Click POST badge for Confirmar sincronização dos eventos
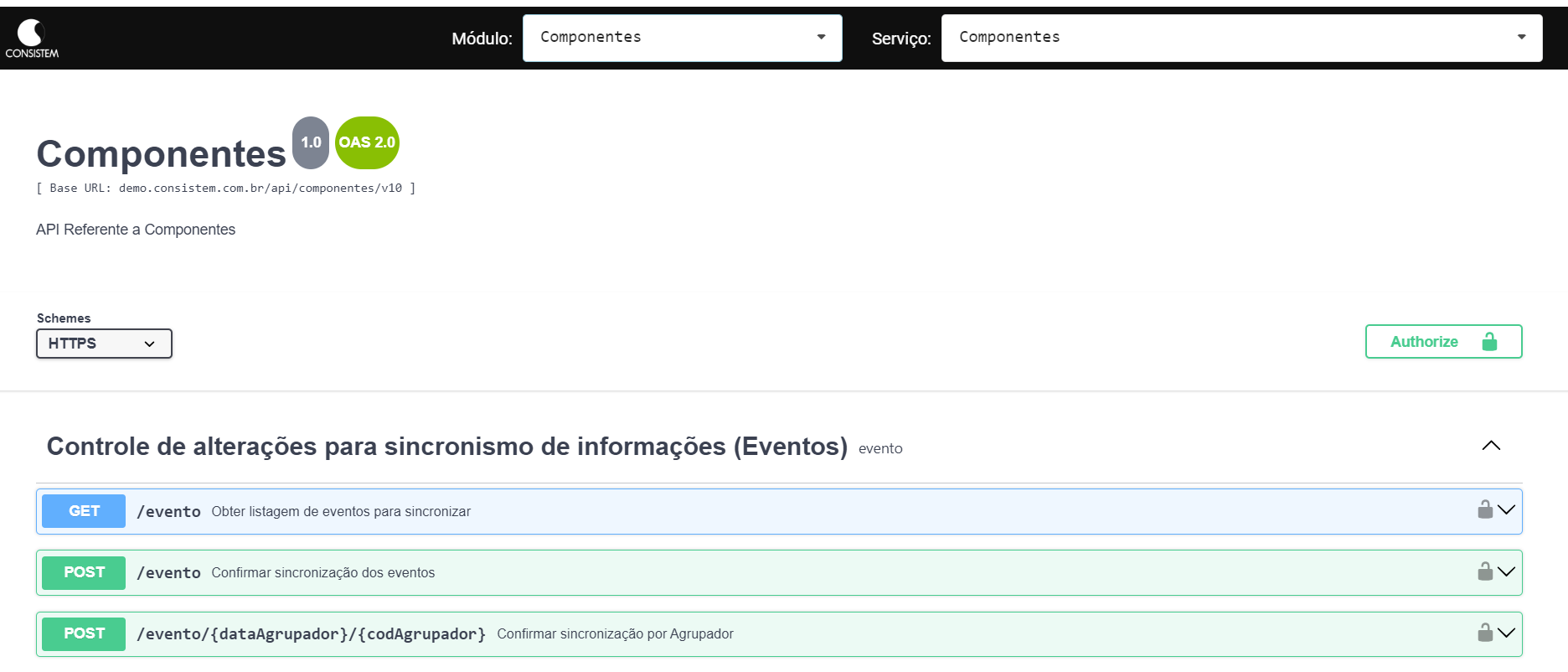 point(84,572)
